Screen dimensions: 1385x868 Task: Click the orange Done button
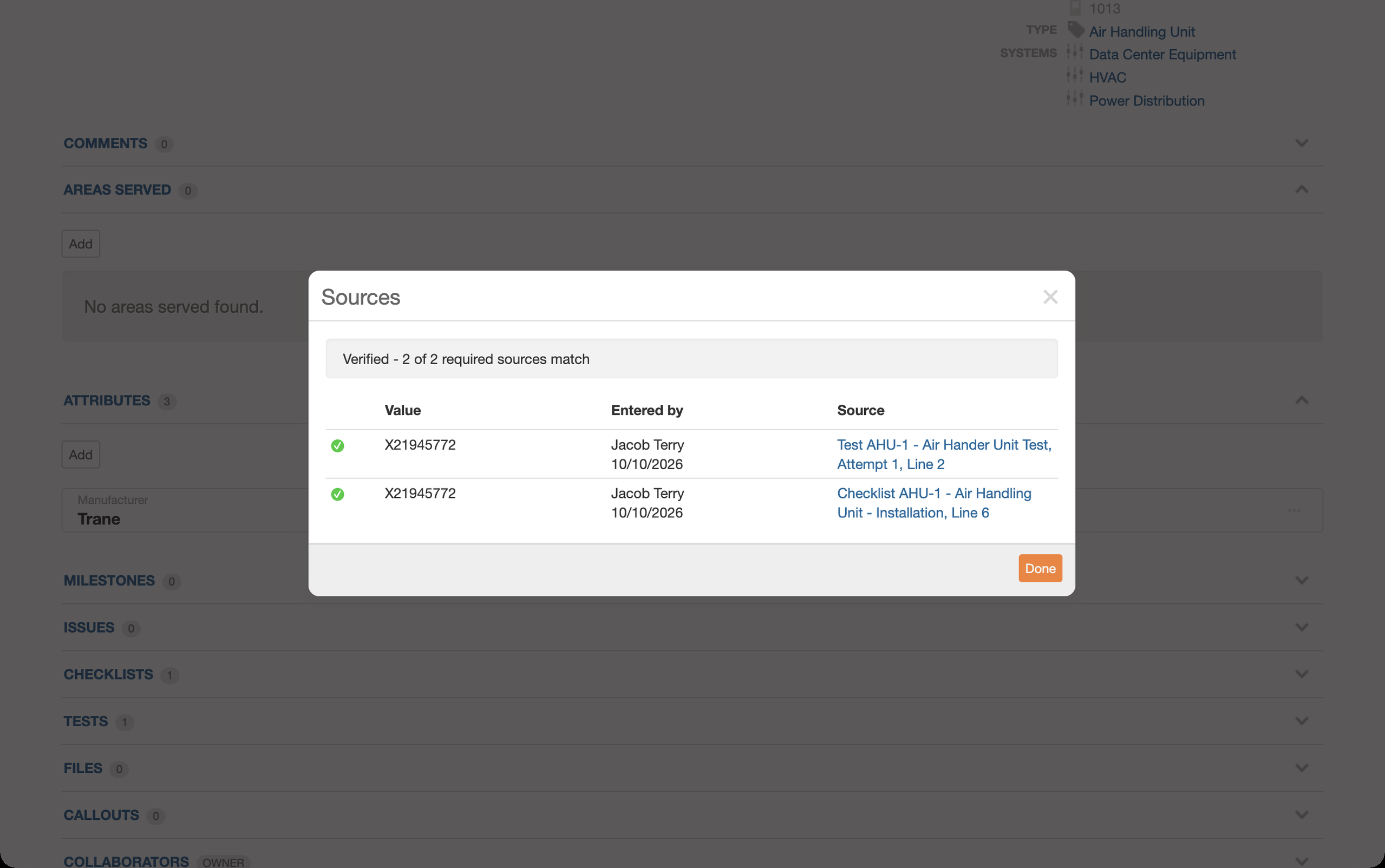tap(1040, 568)
